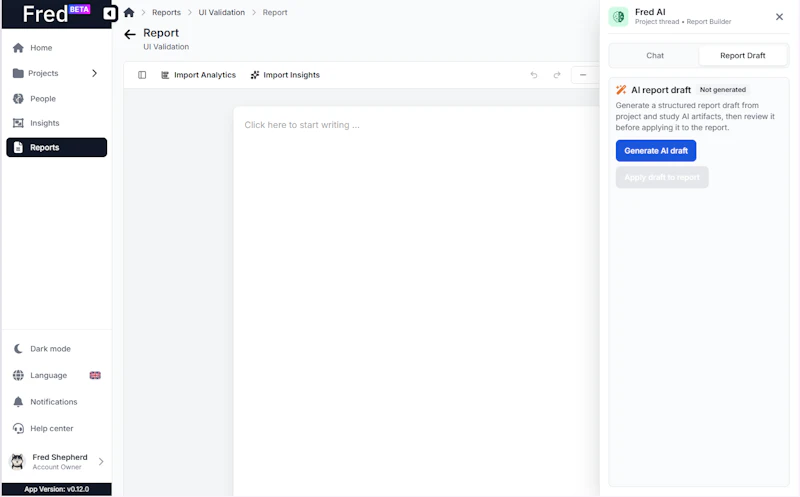Screen dimensions: 800x497
Task: Click the Projects folder icon in sidebar
Action: (x=18, y=73)
